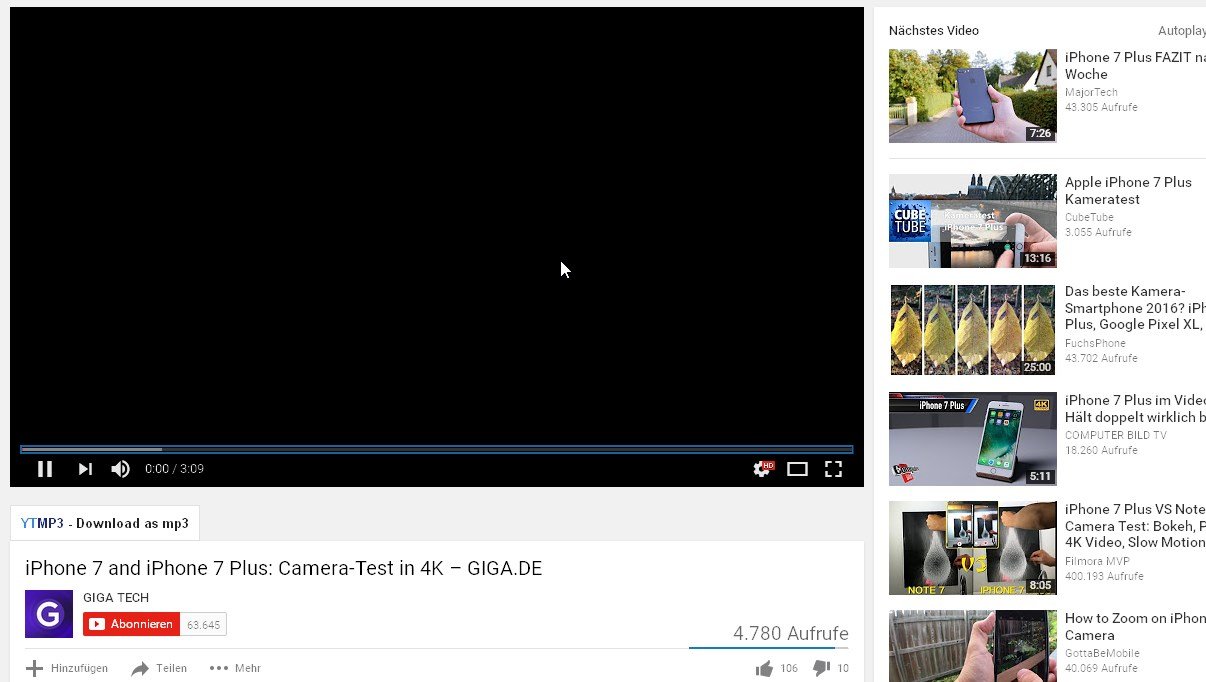1206x682 pixels.
Task: Switch to theater mode
Action: tap(797, 468)
